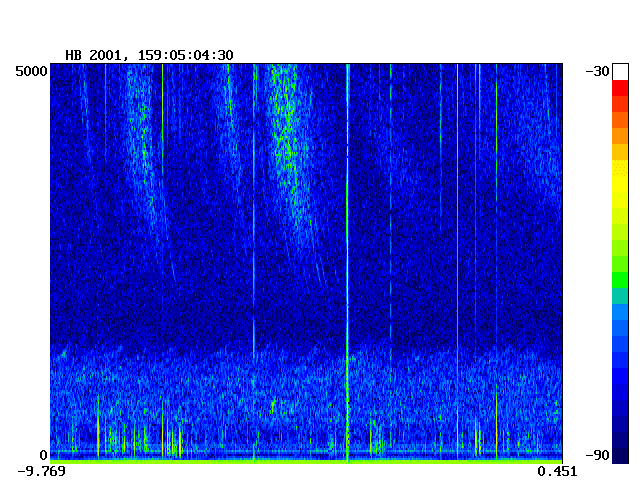640x480 pixels.
Task: Click the "-9.769" time axis label
Action: [42, 471]
